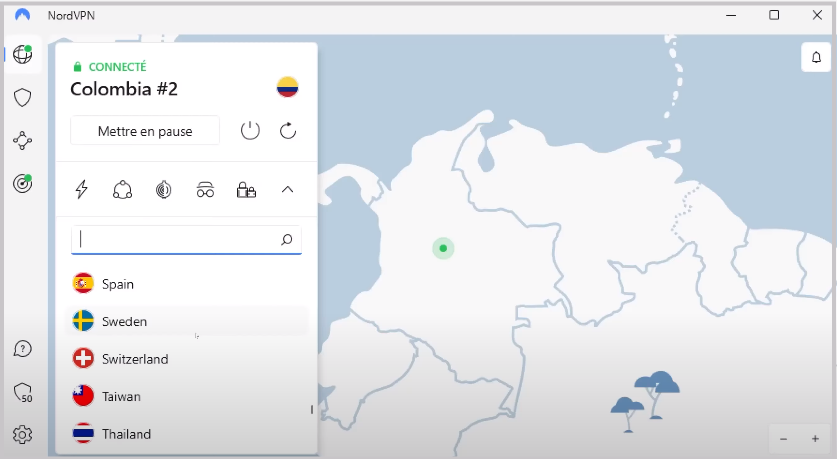Click the shield icon labeled 50
837x459 pixels.
point(23,392)
